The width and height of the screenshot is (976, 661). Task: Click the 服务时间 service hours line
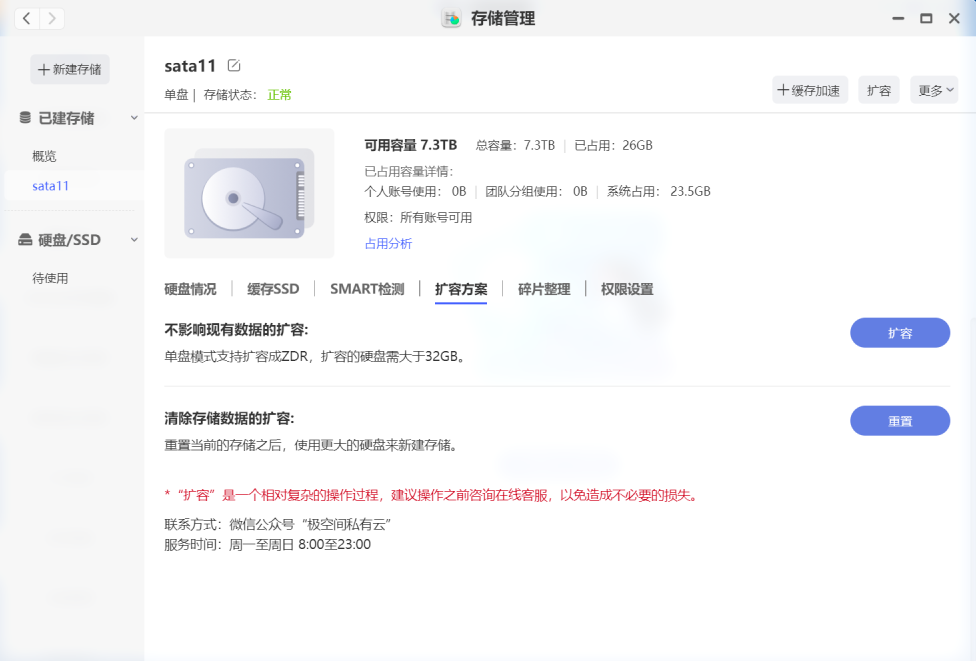click(268, 545)
